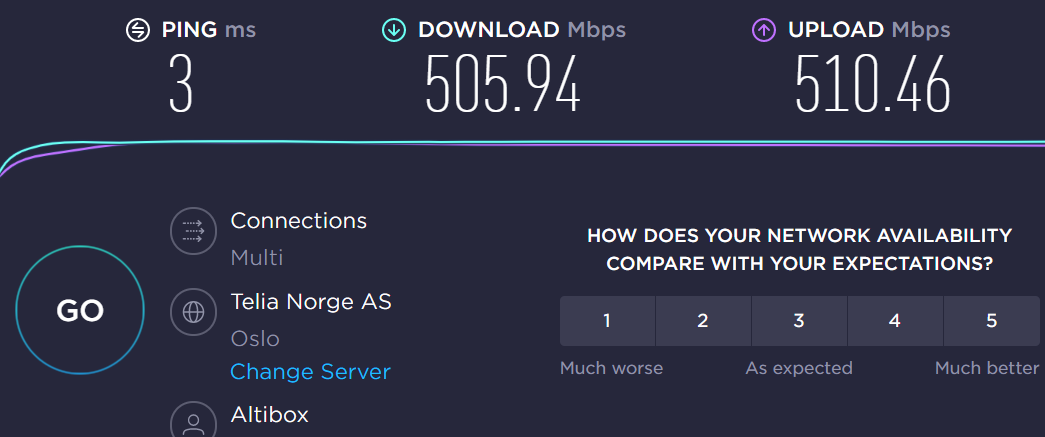The image size is (1045, 437).
Task: Click the ping result value 3
Action: (181, 85)
